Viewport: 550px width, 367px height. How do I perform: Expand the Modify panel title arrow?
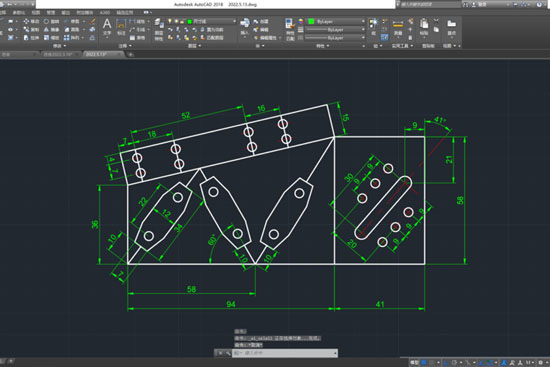65,46
